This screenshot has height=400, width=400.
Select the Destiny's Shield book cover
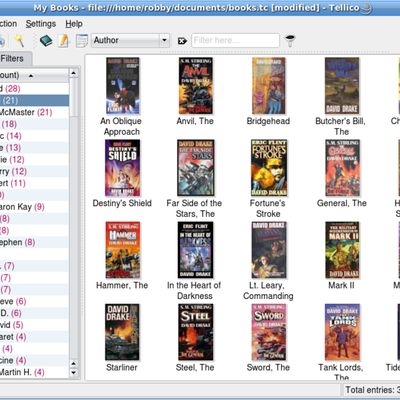122,168
